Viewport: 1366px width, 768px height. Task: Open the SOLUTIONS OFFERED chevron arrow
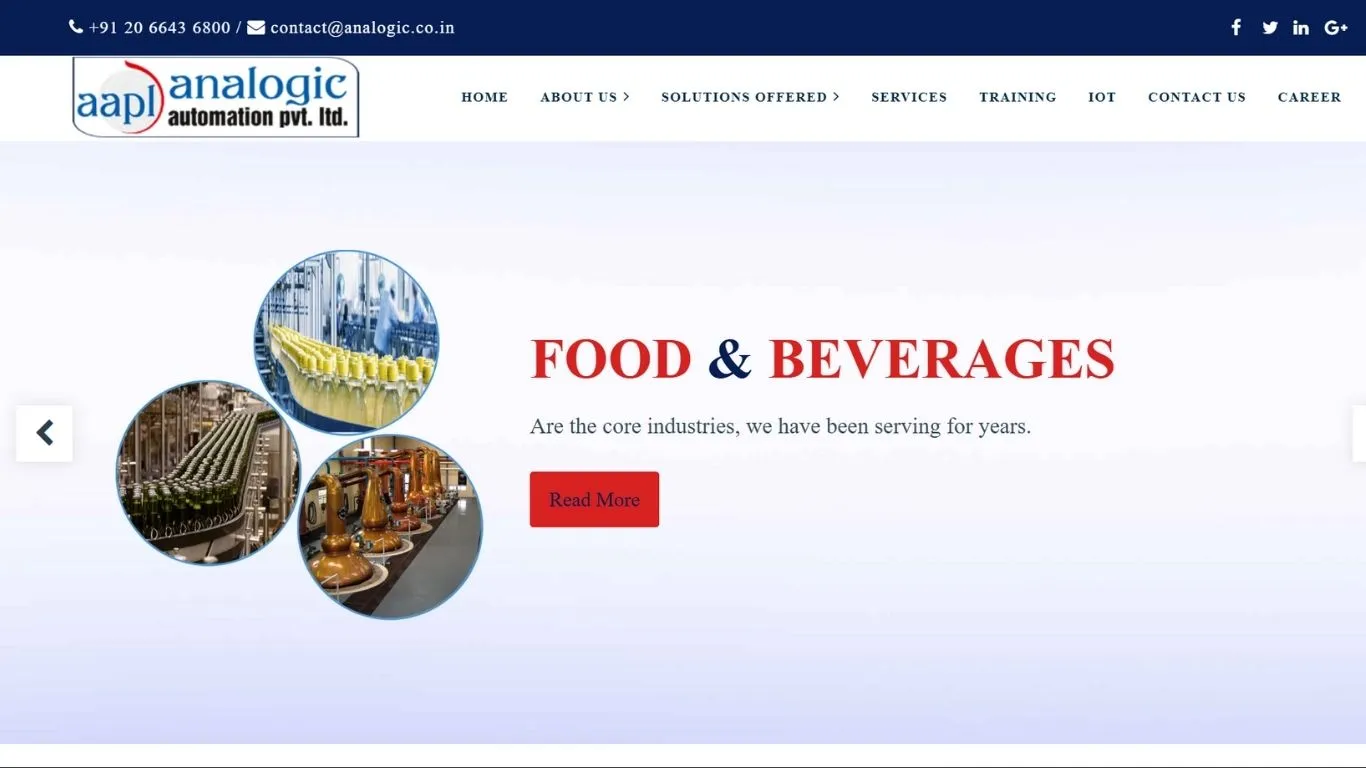836,97
